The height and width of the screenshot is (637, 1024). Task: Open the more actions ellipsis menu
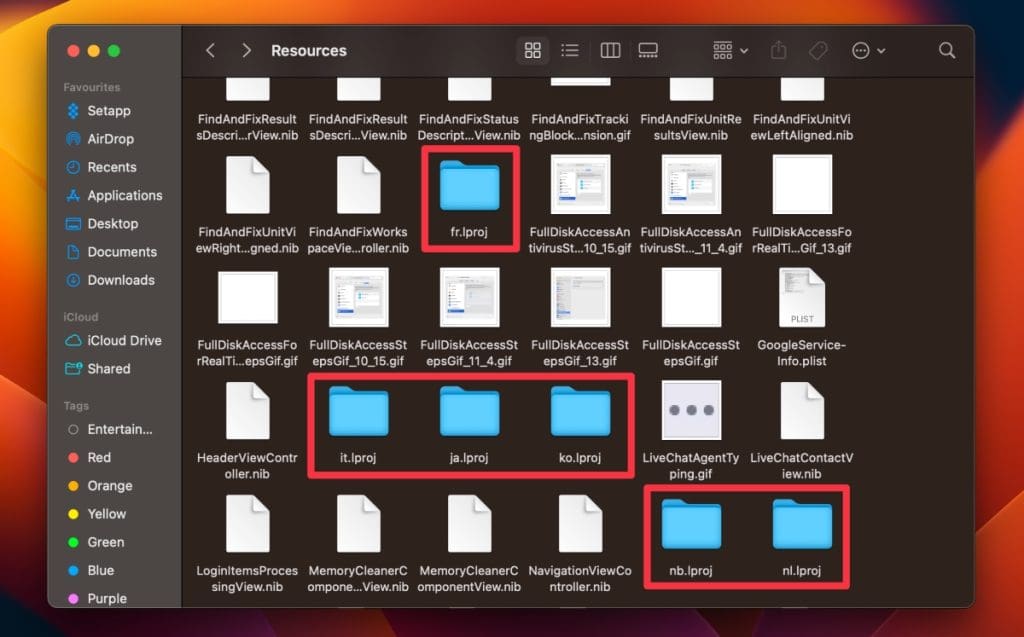(x=867, y=50)
